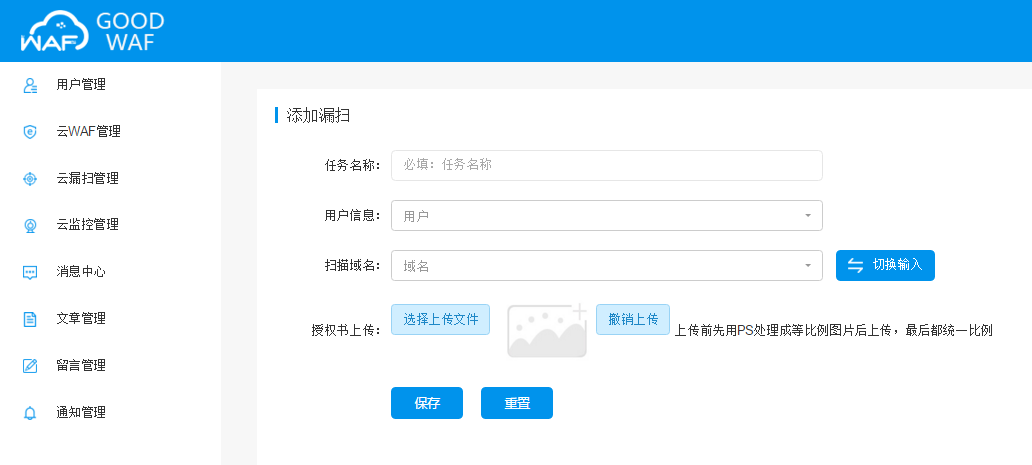The image size is (1032, 465).
Task: Click the 留言管理 edit note icon
Action: click(x=30, y=366)
